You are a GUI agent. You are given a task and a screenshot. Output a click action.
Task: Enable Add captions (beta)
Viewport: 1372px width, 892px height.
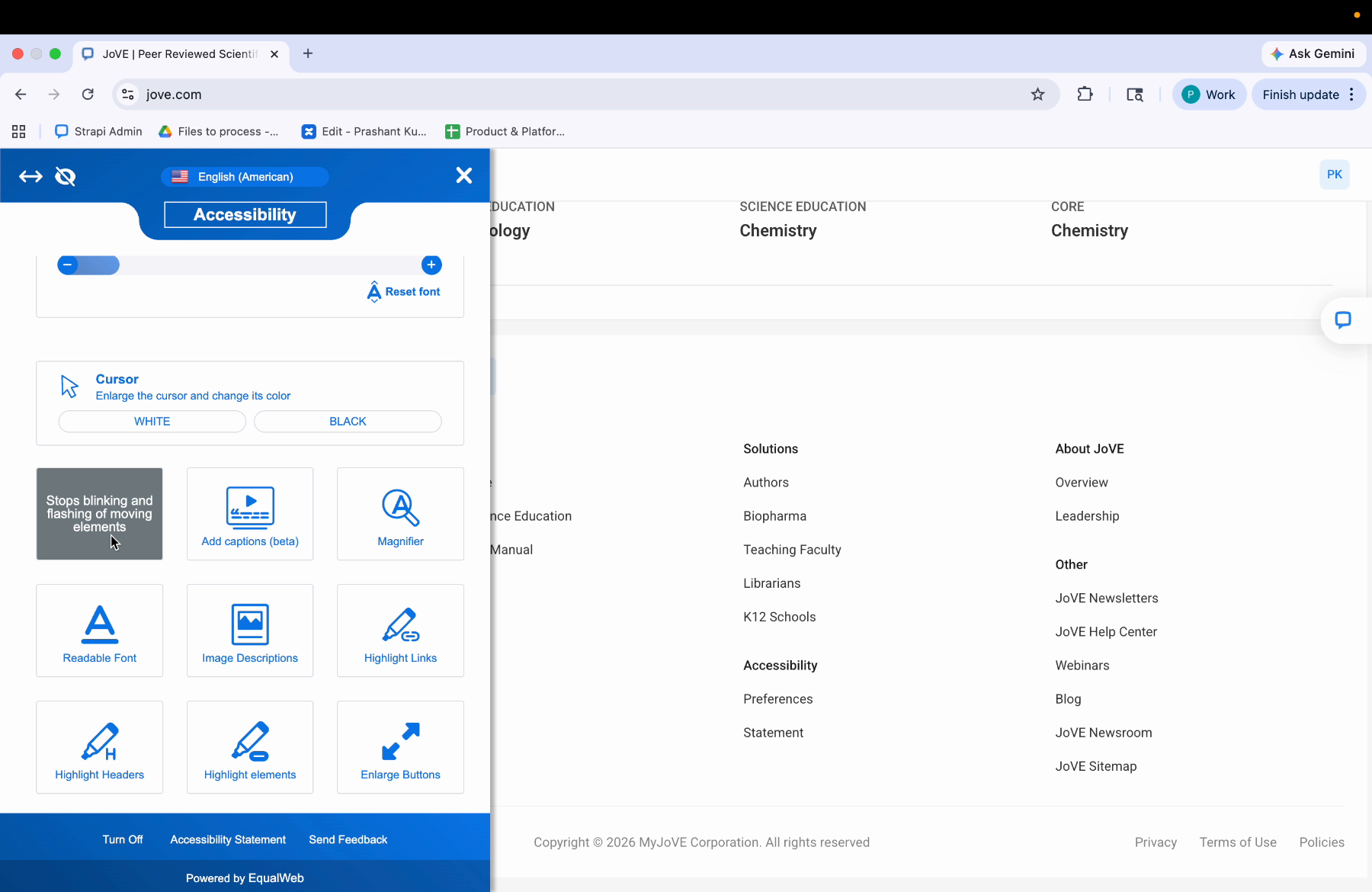tap(250, 514)
